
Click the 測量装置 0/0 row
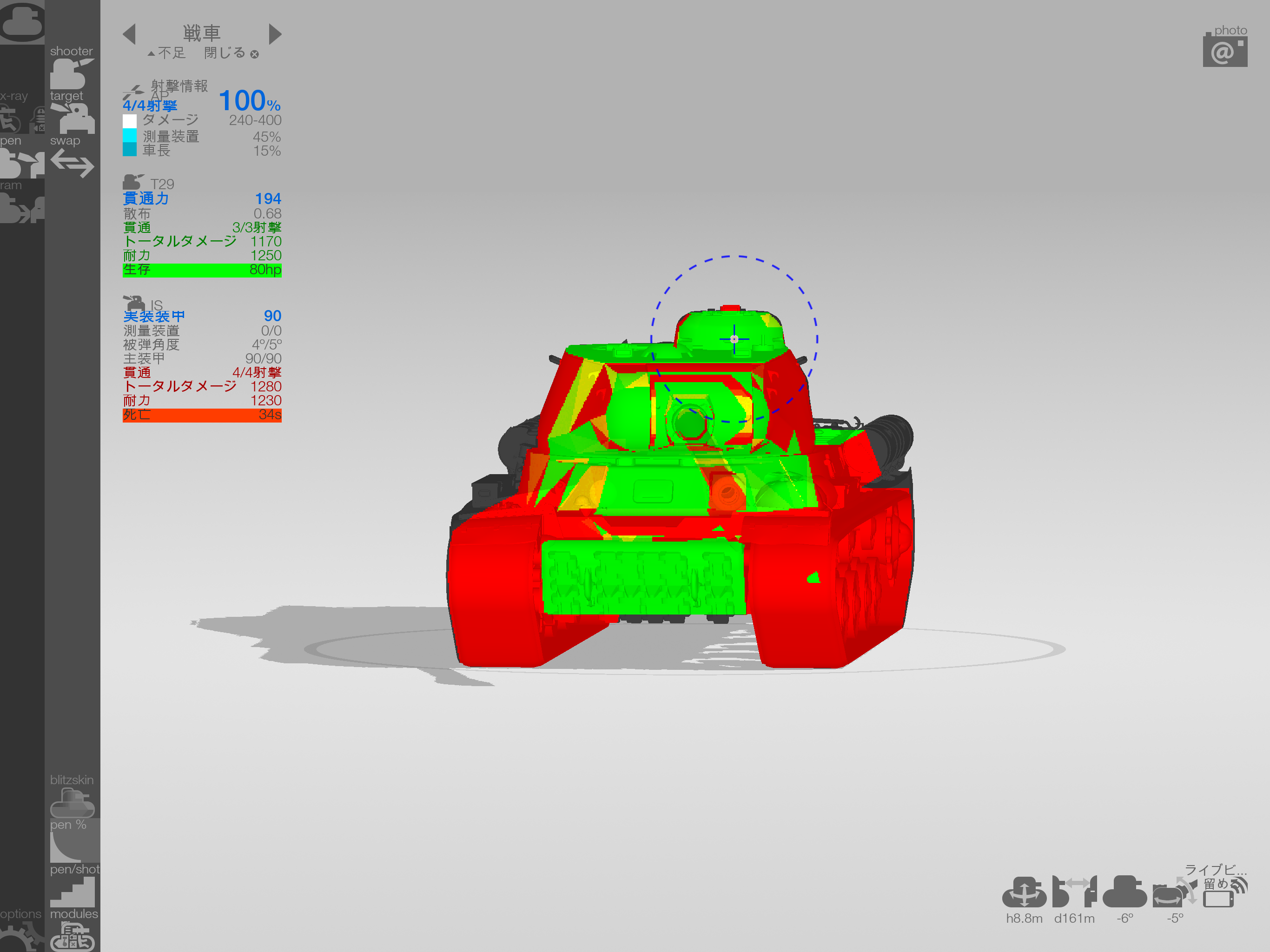[x=202, y=331]
